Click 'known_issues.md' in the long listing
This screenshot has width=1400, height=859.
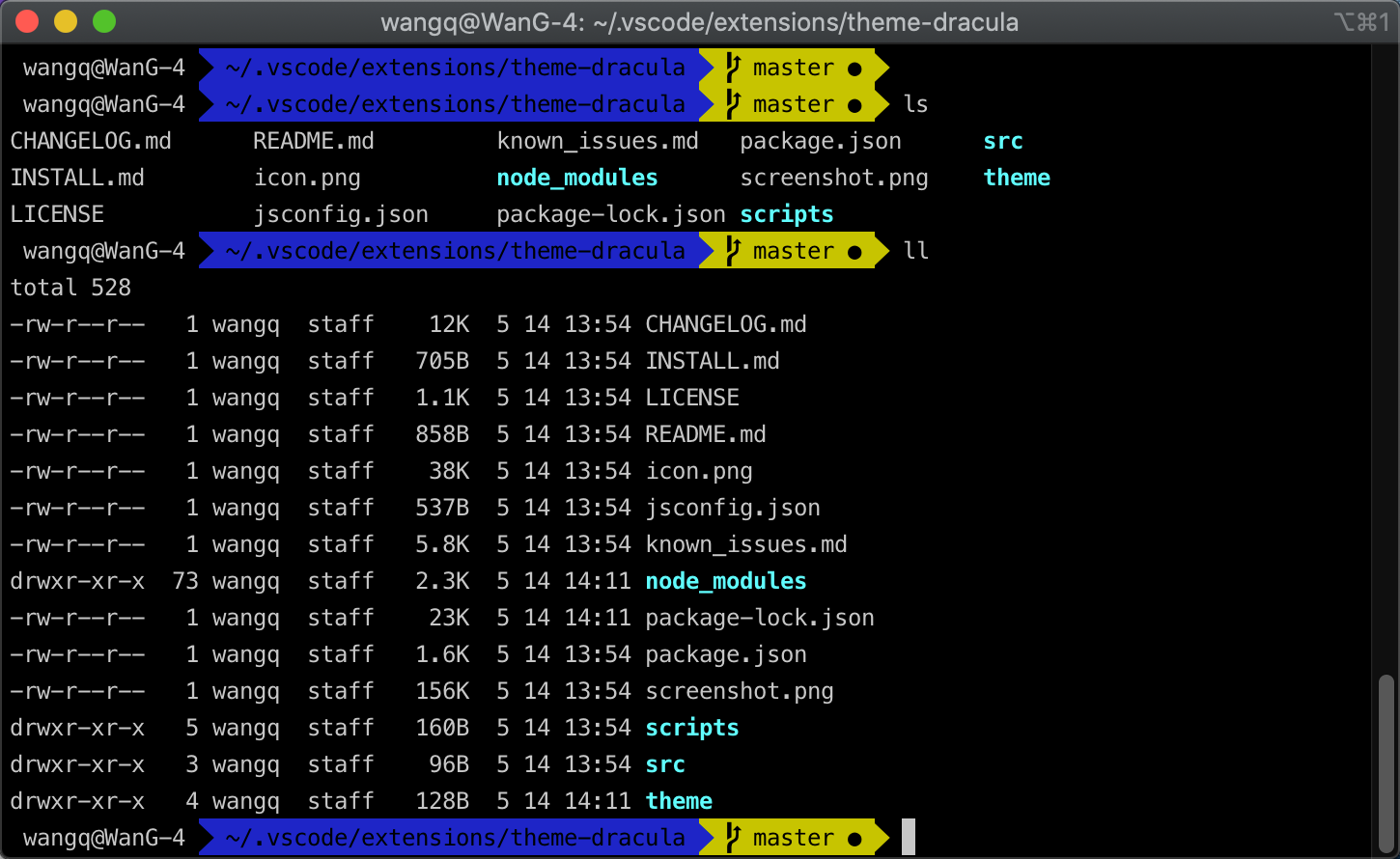(746, 545)
